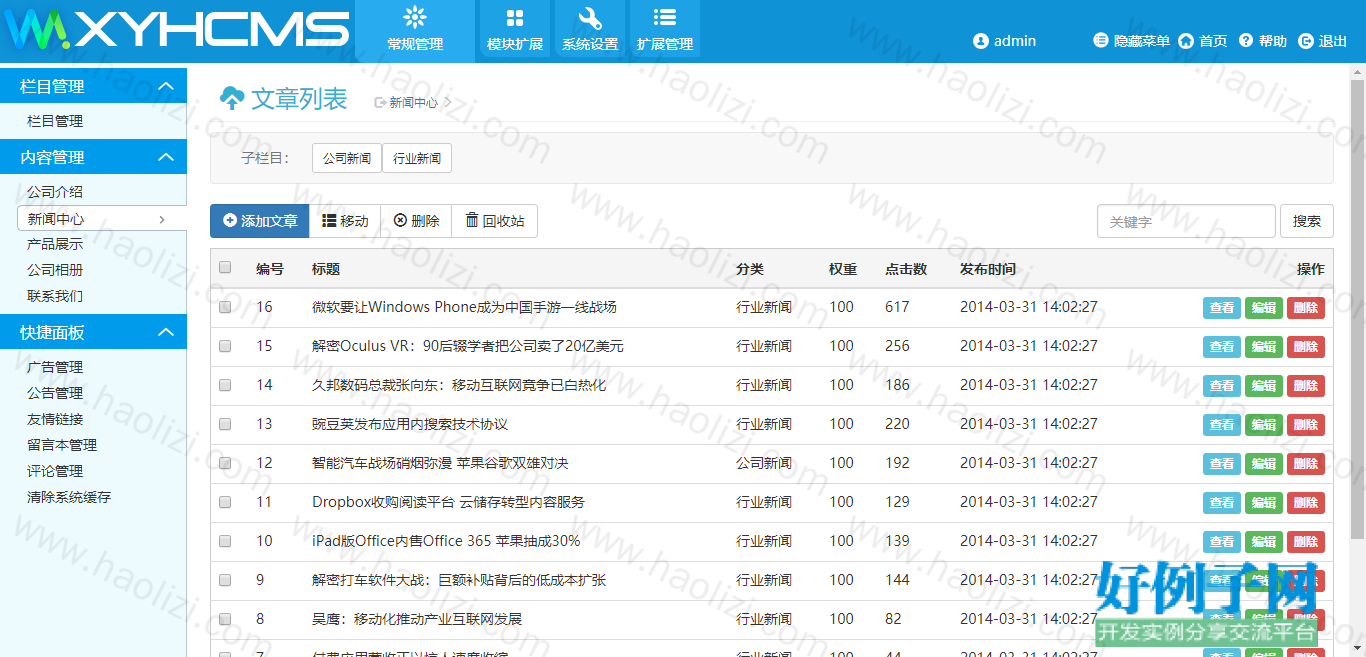The height and width of the screenshot is (657, 1366).
Task: Click the XYHCMS logo
Action: [177, 30]
